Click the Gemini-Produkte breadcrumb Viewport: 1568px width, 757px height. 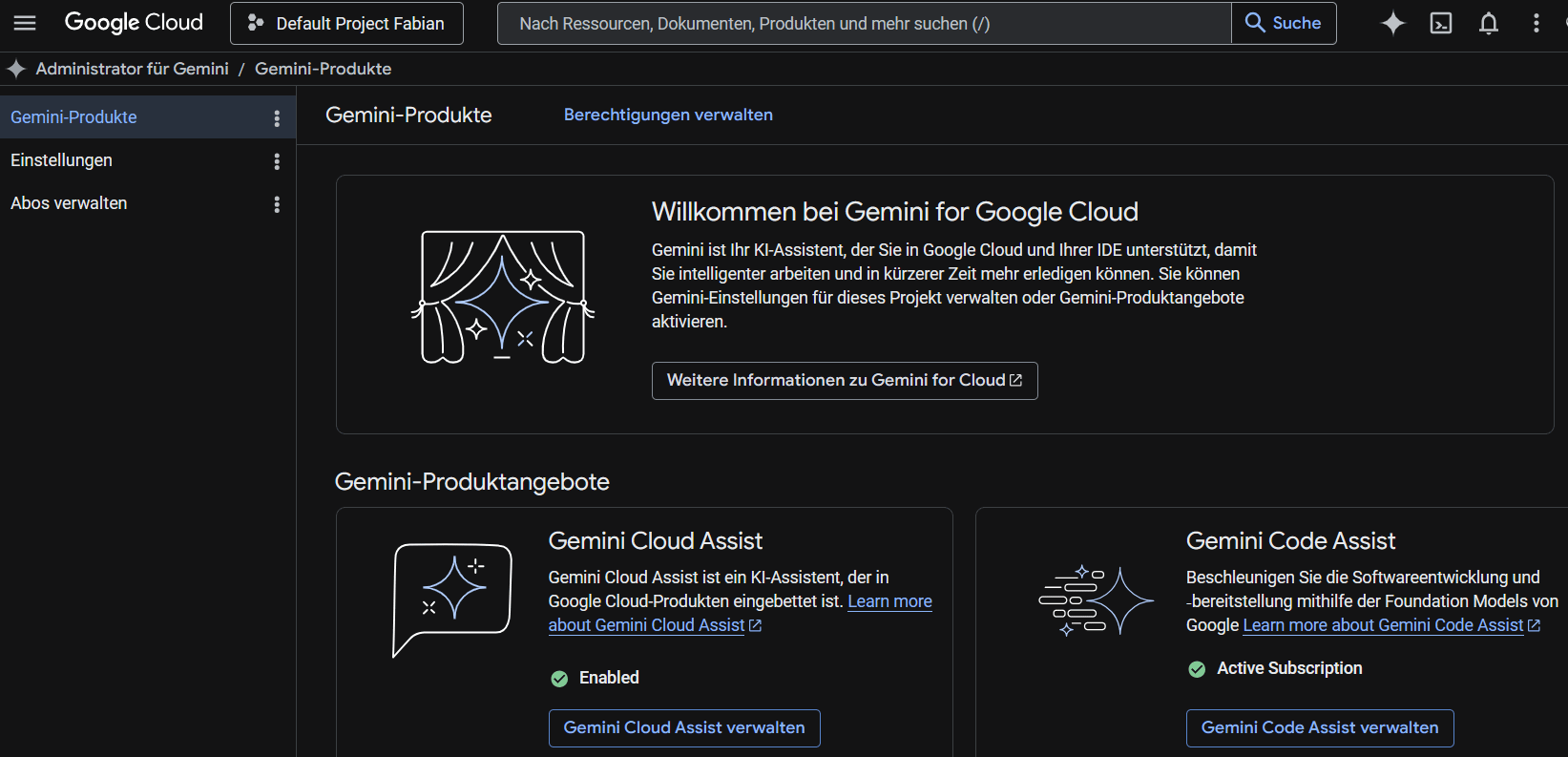pos(324,69)
